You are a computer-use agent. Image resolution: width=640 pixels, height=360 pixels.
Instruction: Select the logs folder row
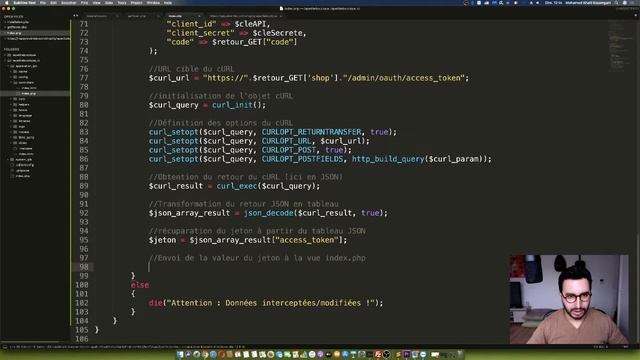tap(35, 127)
